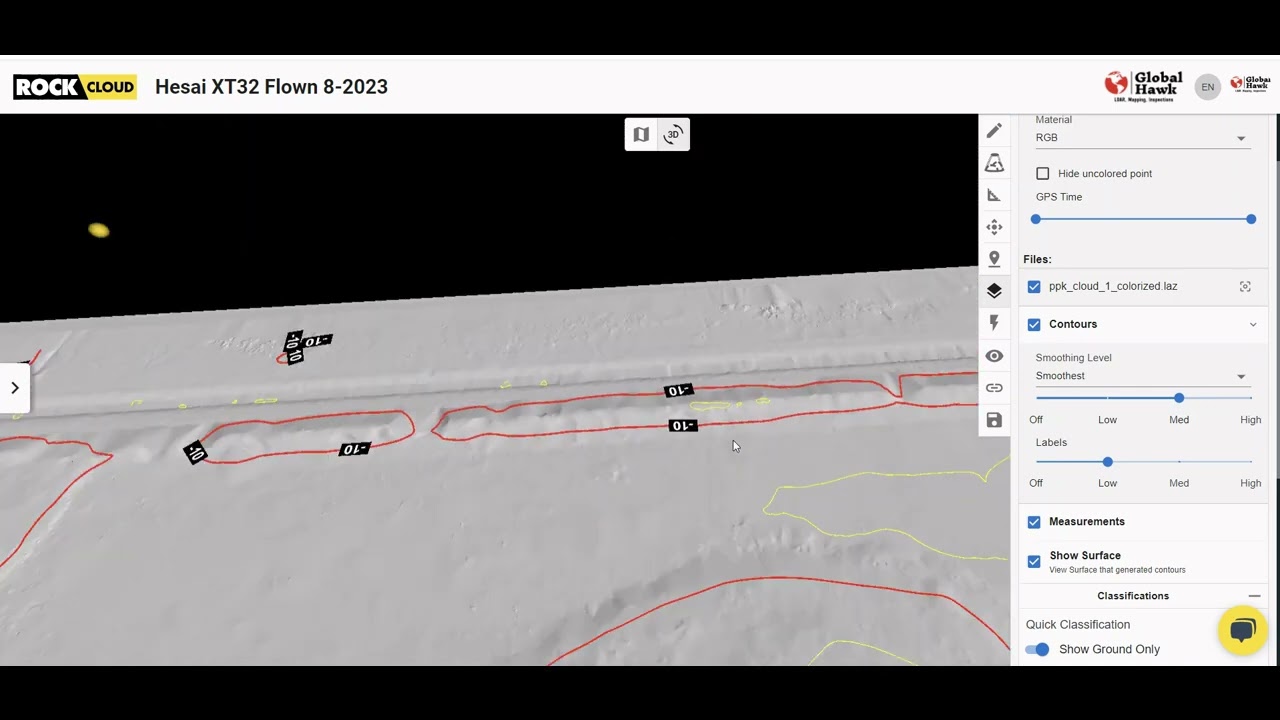Collapse the Classifications section
Viewport: 1280px width, 720px height.
[1254, 596]
